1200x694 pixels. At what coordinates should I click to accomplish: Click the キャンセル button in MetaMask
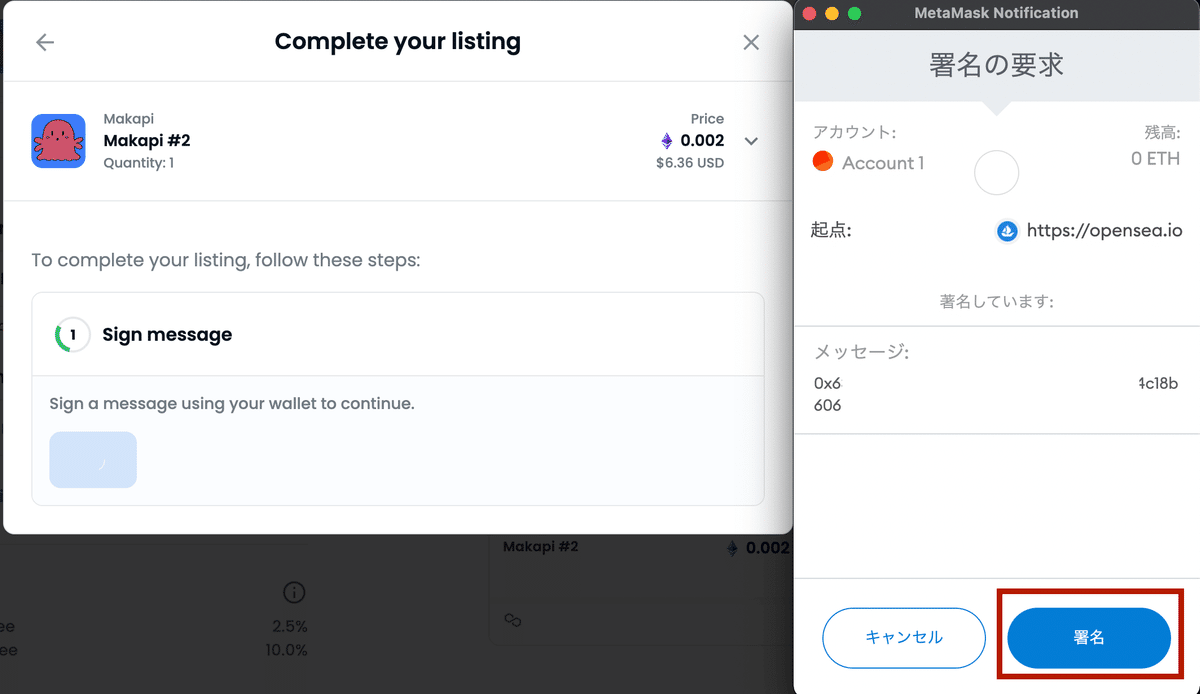[x=904, y=638]
